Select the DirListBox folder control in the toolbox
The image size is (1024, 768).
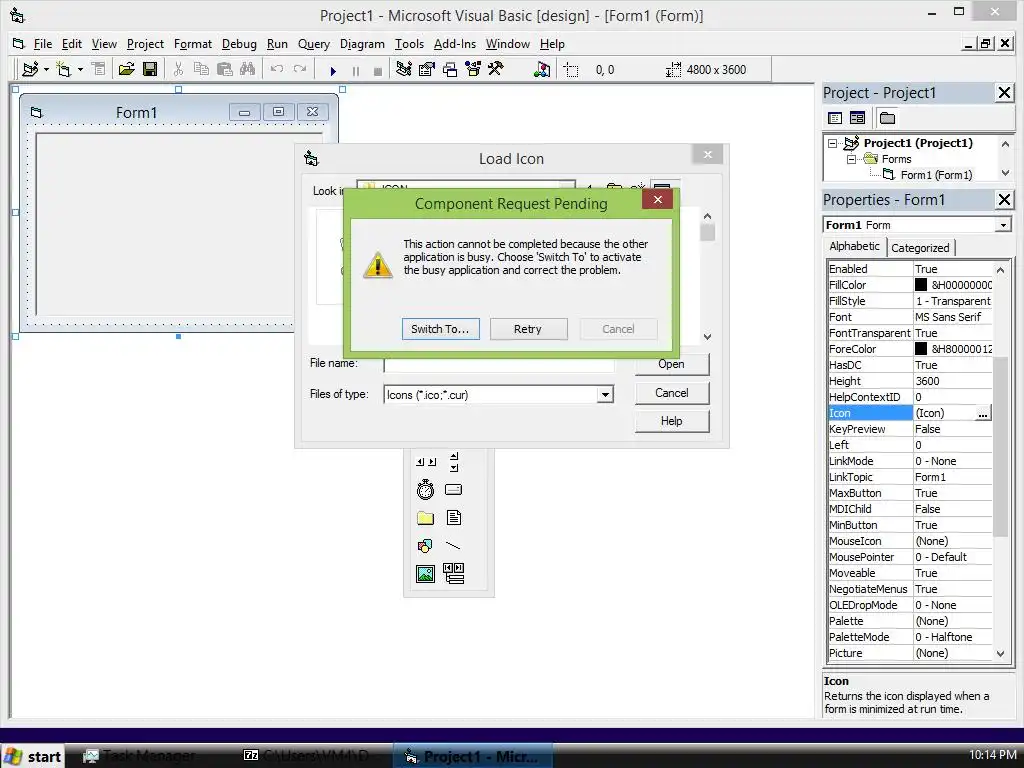(425, 518)
